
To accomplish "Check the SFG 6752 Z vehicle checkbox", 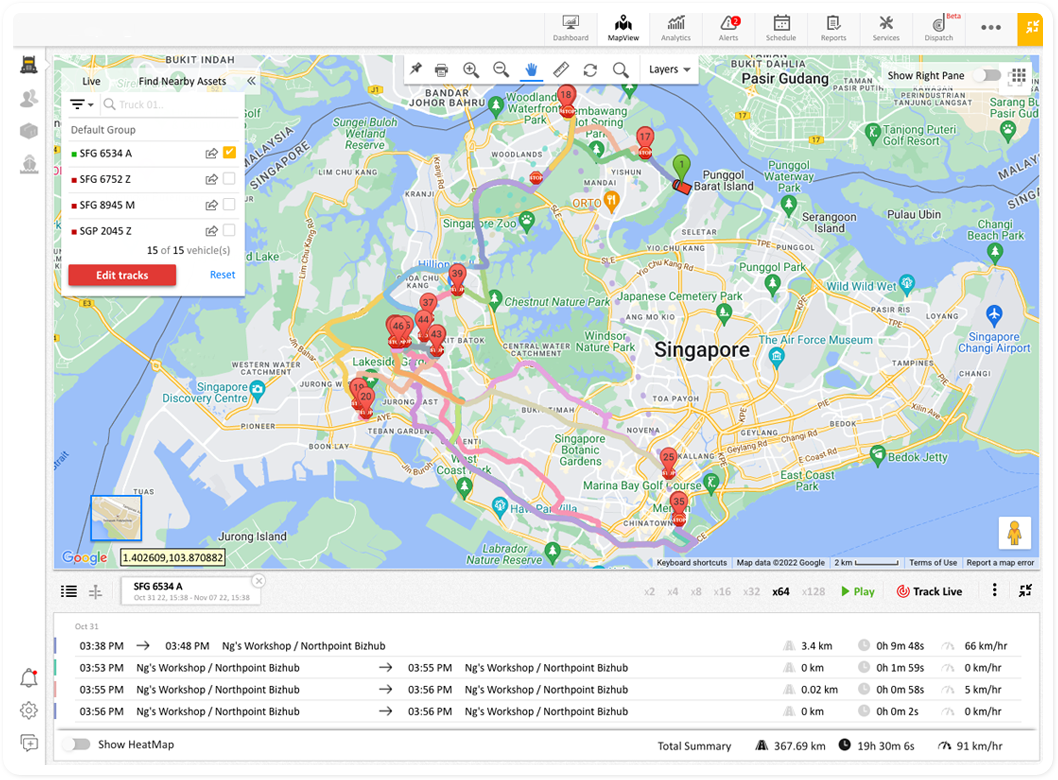I will tap(229, 179).
